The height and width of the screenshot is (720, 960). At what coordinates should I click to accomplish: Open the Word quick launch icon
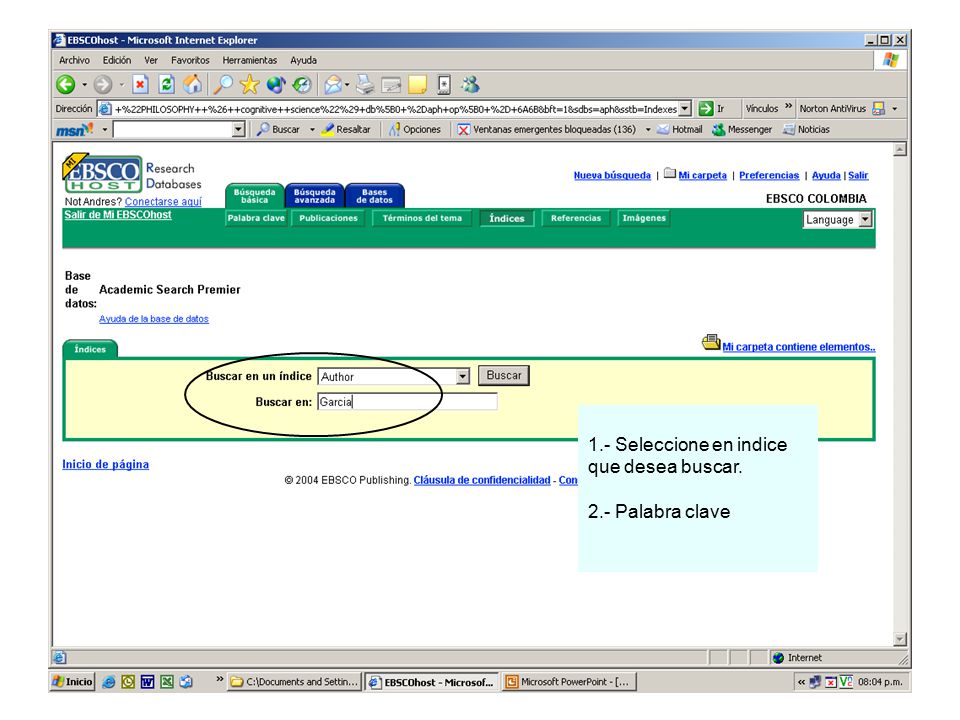[x=147, y=681]
